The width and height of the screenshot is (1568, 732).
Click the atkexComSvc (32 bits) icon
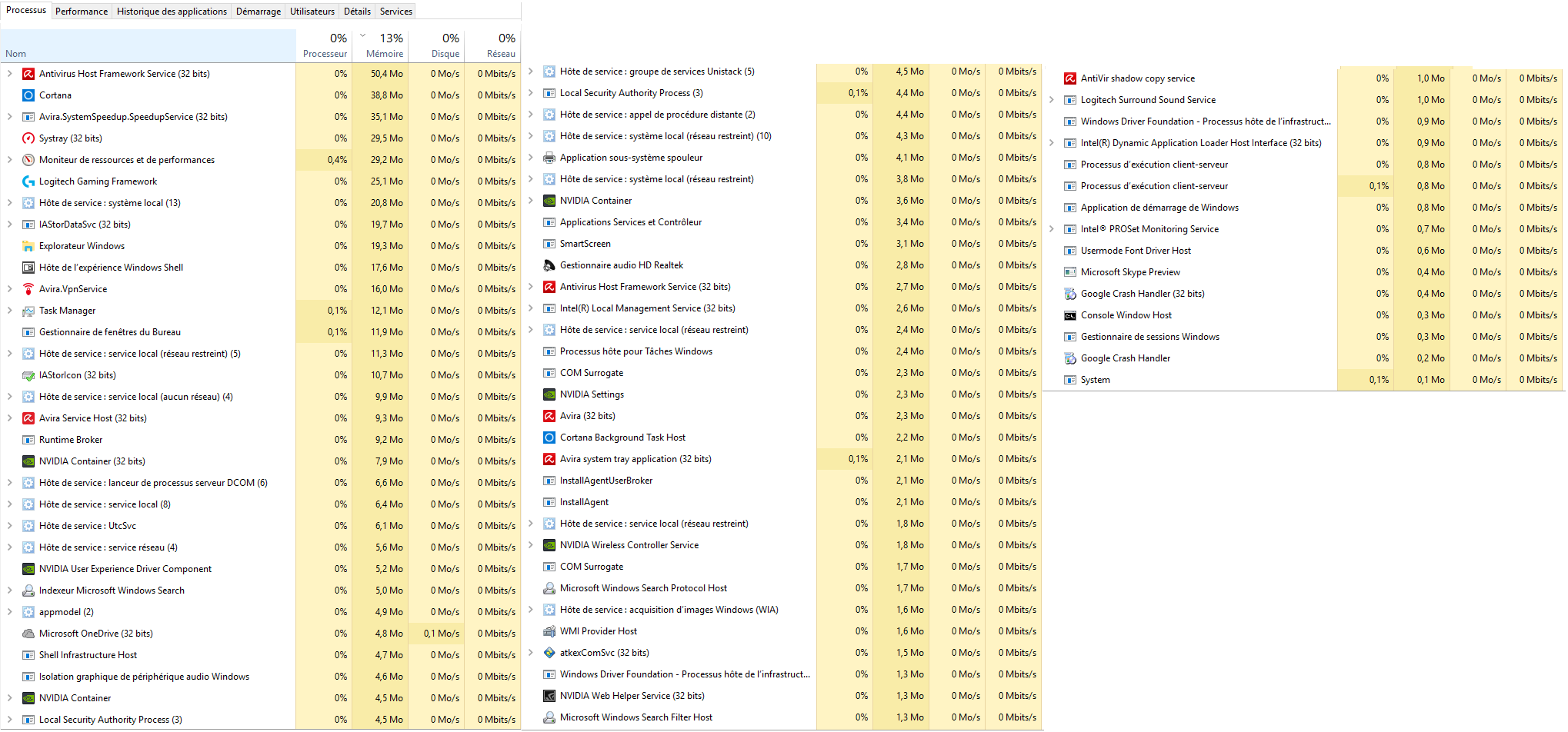point(549,653)
